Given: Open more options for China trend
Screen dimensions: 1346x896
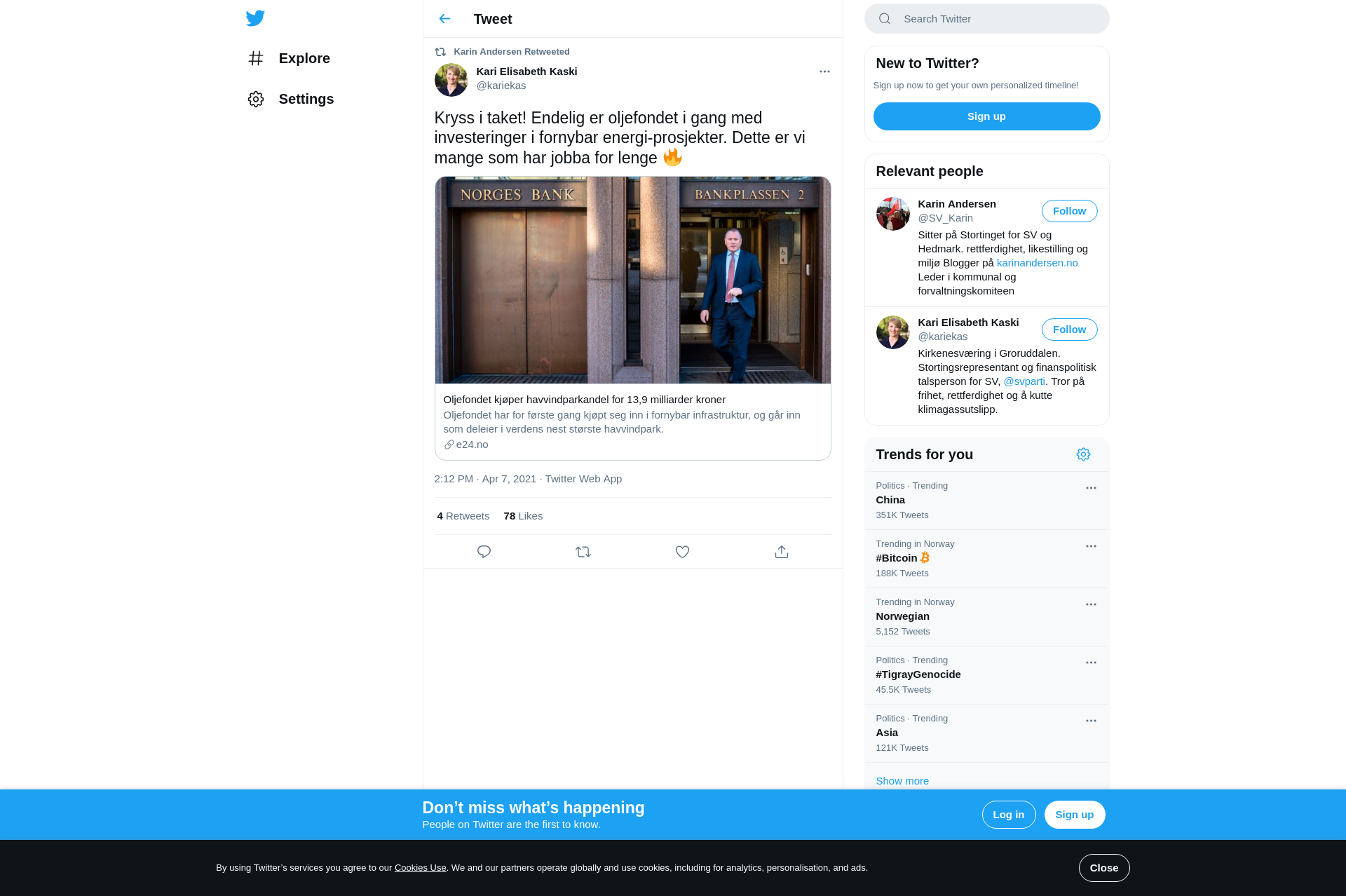Looking at the screenshot, I should click(1091, 488).
